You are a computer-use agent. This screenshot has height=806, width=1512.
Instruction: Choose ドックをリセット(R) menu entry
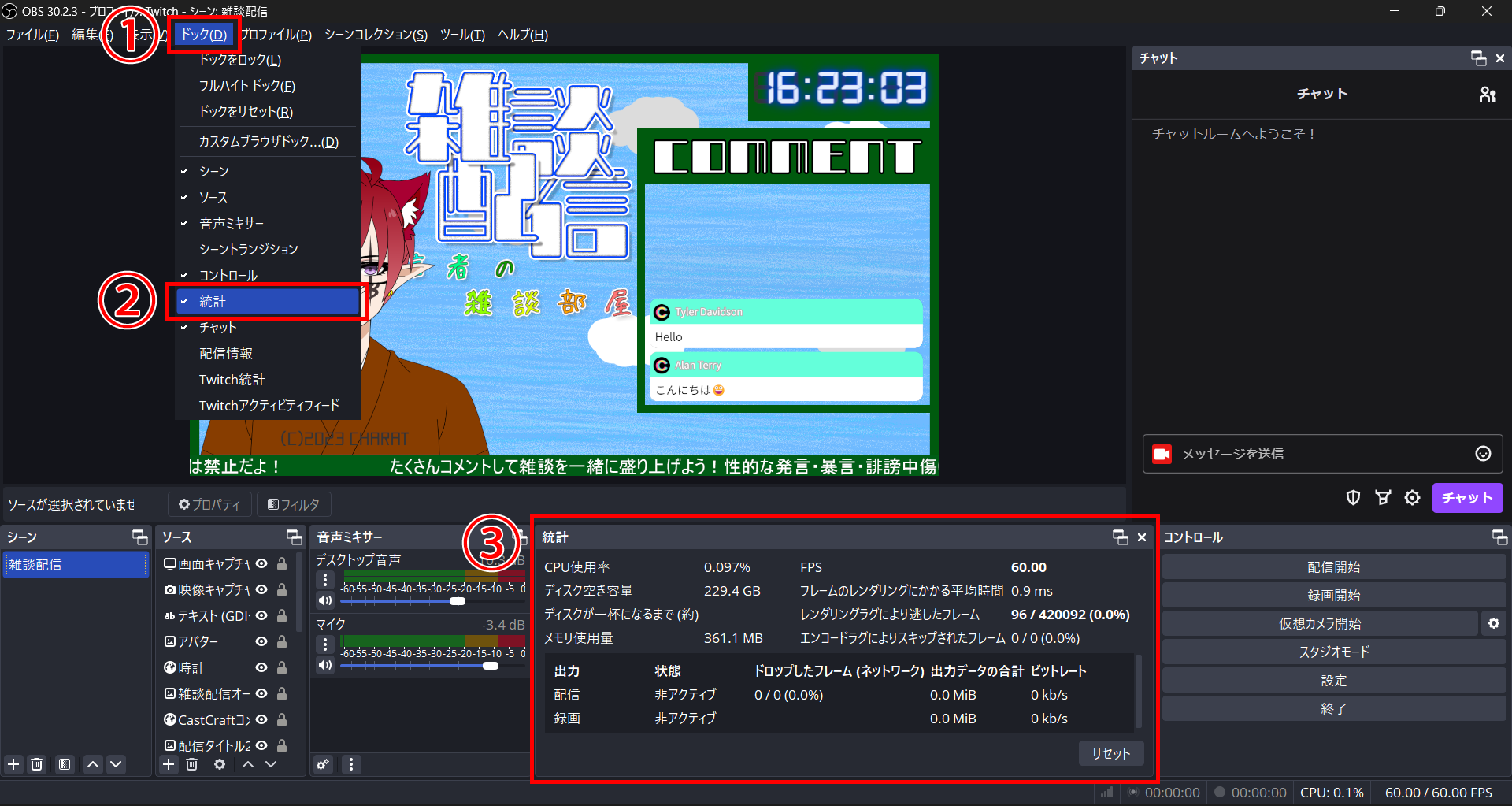[x=268, y=111]
